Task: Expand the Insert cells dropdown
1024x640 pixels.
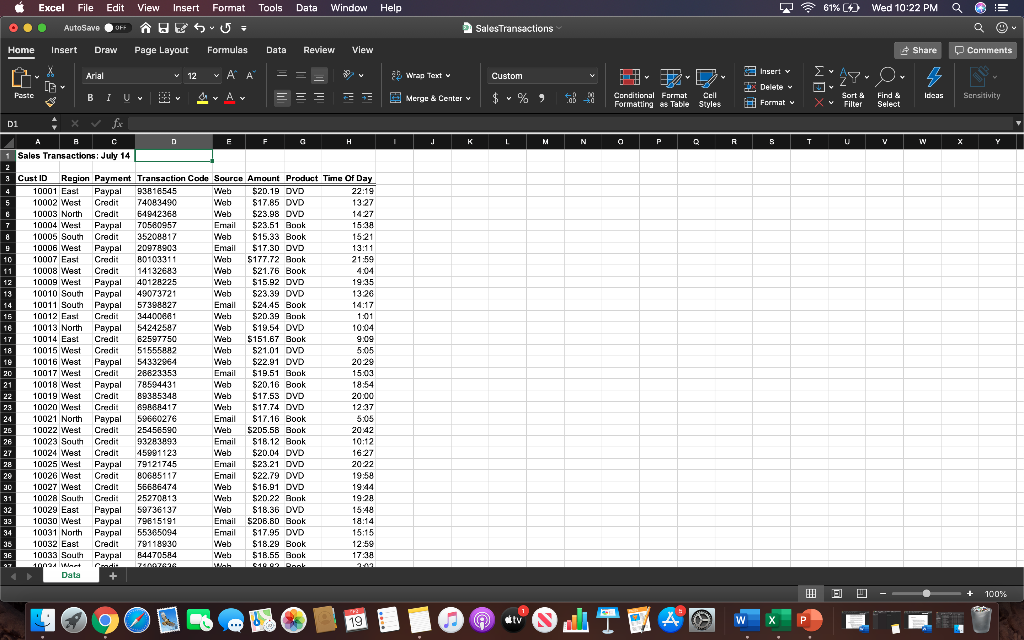Action: click(x=787, y=72)
